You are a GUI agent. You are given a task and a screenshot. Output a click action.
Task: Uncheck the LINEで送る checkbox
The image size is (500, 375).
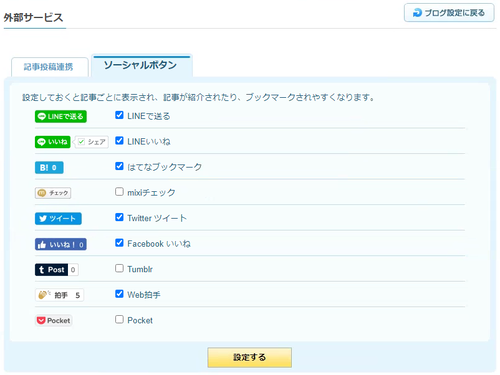pyautogui.click(x=119, y=115)
